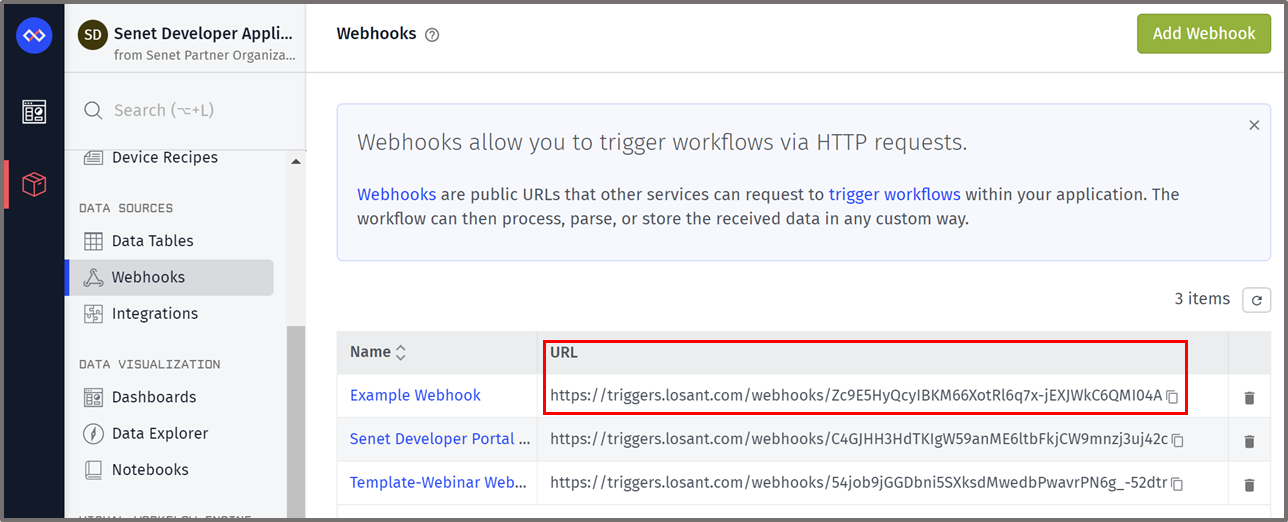The width and height of the screenshot is (1288, 522).
Task: Copy the Example Webhook URL
Action: (x=1173, y=397)
